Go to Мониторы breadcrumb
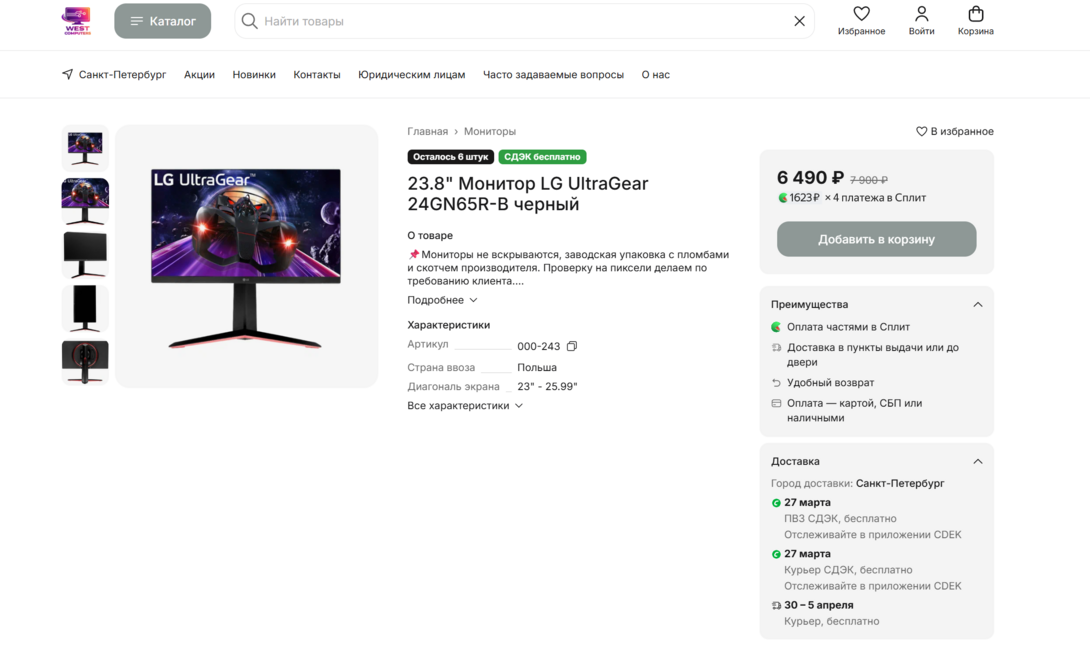 (x=489, y=131)
